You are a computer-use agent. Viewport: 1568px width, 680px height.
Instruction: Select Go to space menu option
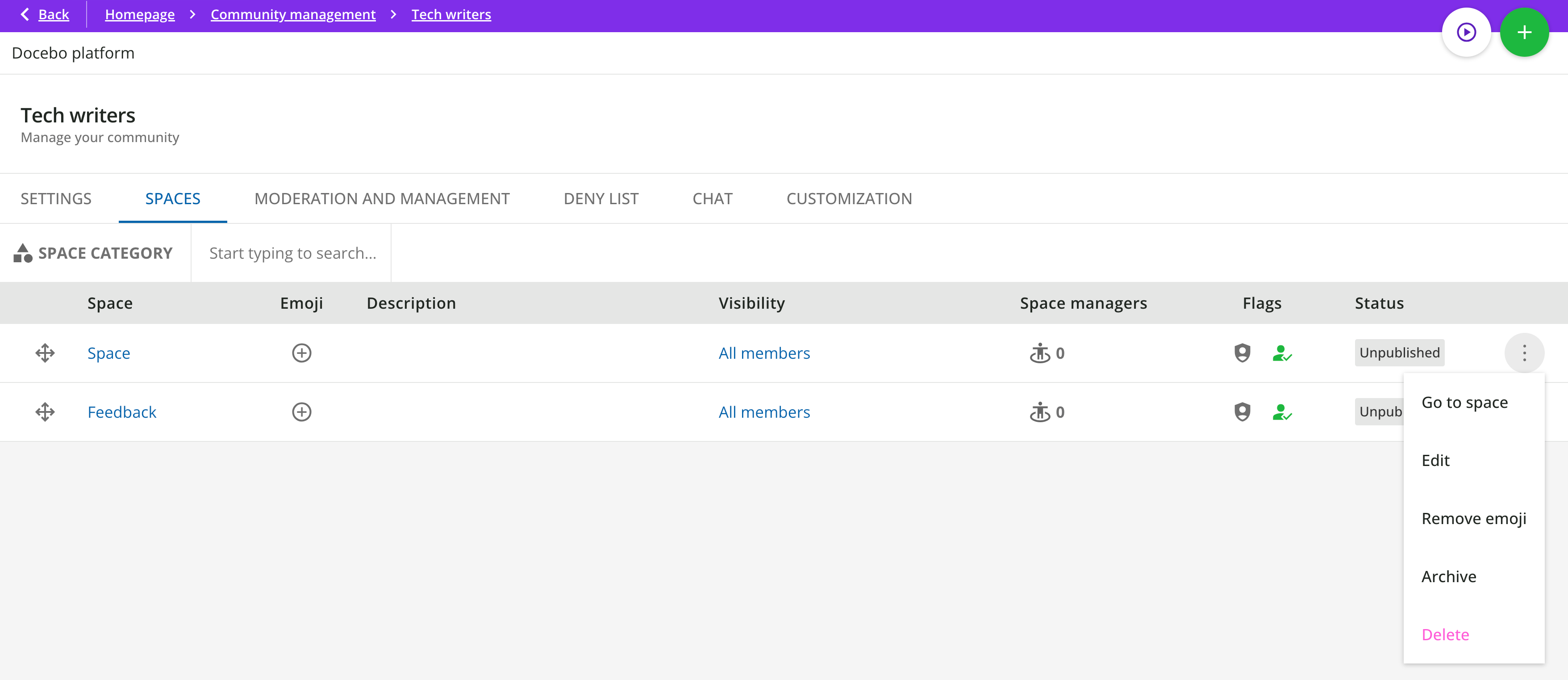point(1464,402)
